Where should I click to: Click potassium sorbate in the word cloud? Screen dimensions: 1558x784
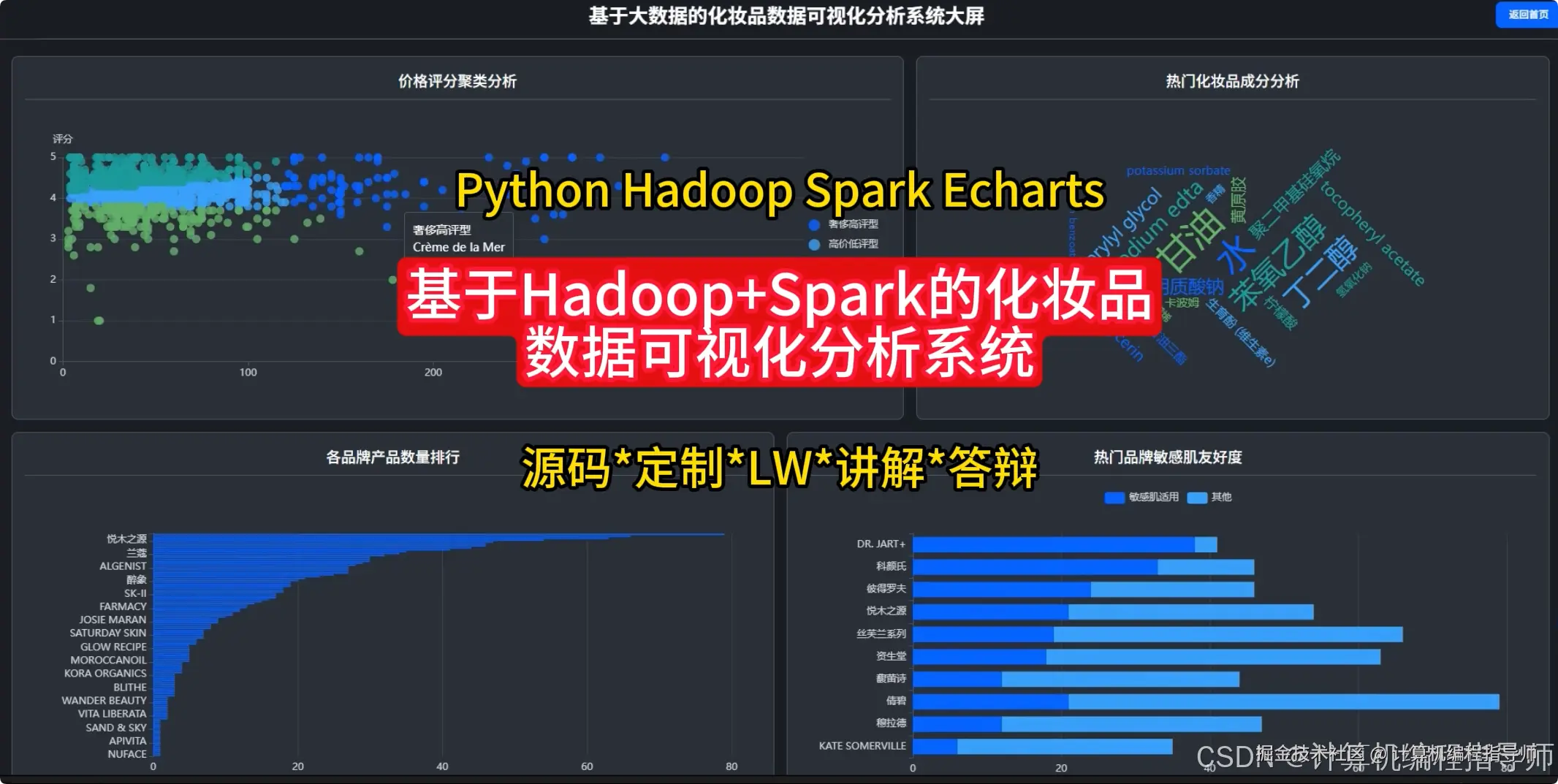[1178, 171]
